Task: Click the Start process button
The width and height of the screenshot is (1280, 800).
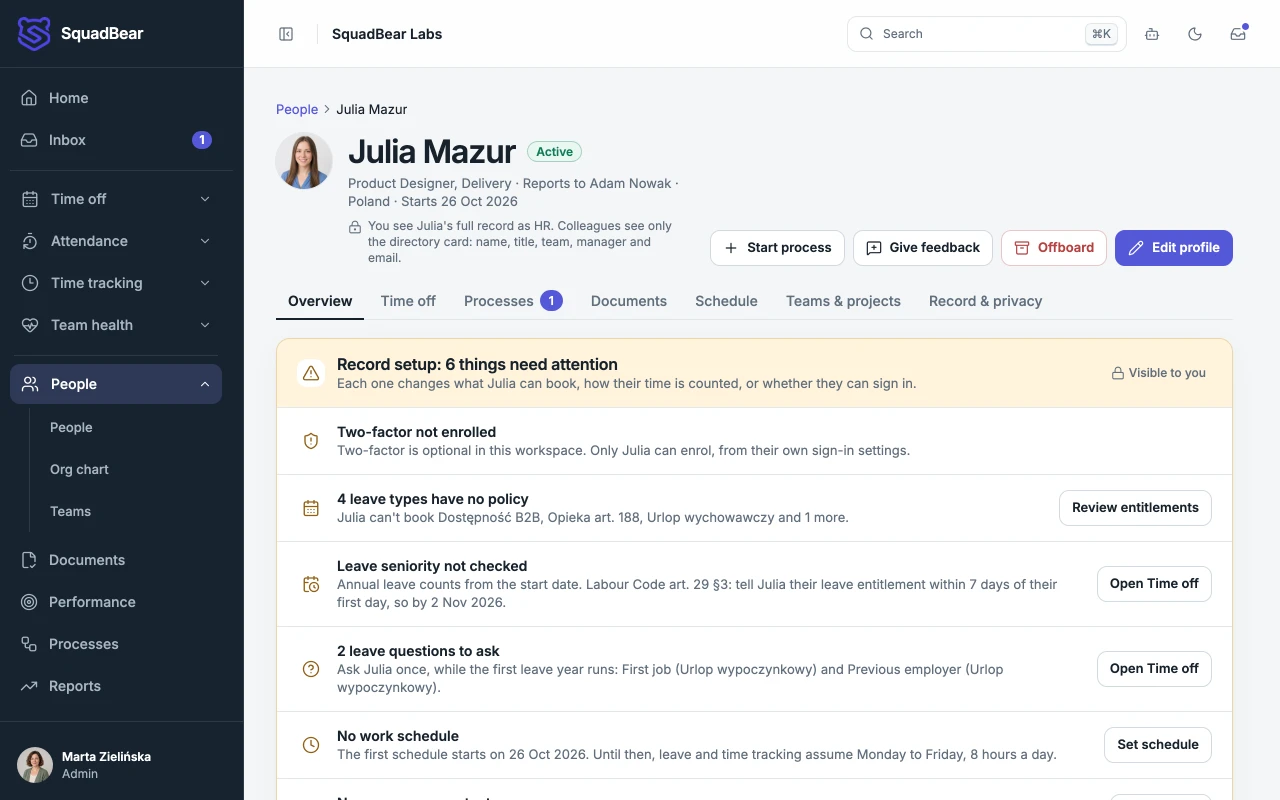Action: [x=777, y=248]
